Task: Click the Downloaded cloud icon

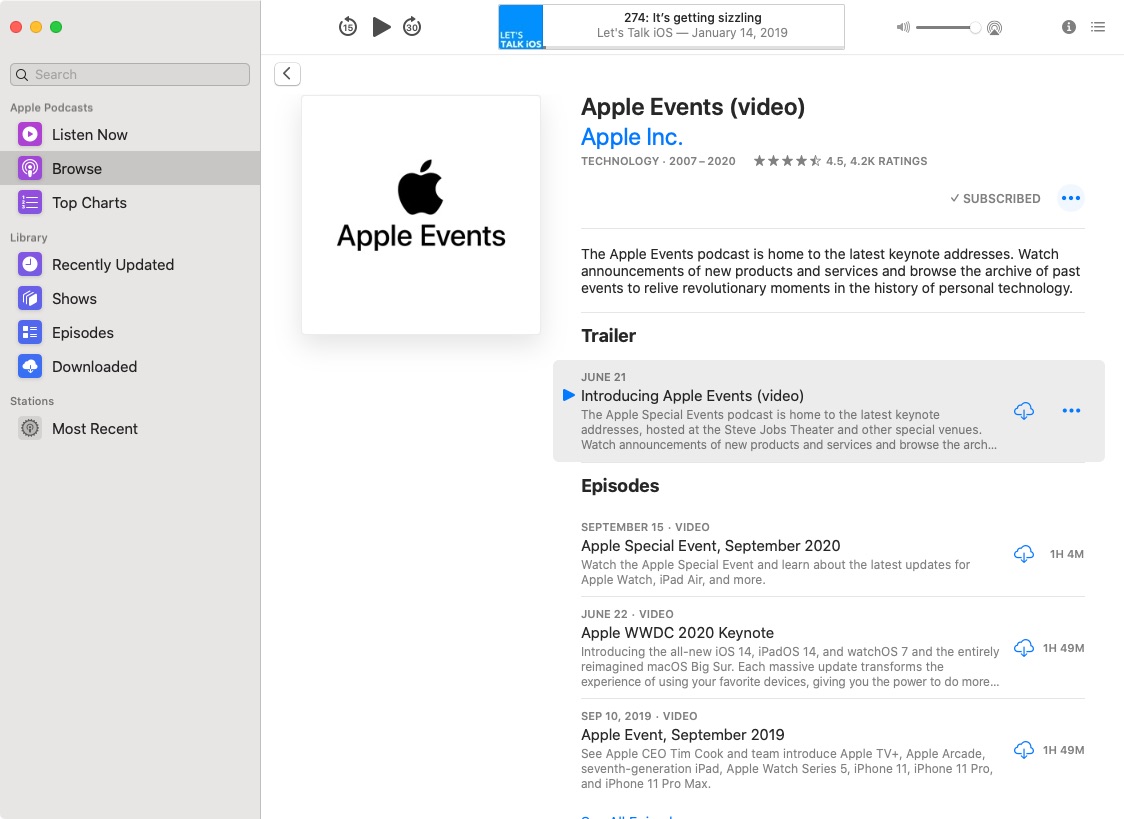Action: 30,367
